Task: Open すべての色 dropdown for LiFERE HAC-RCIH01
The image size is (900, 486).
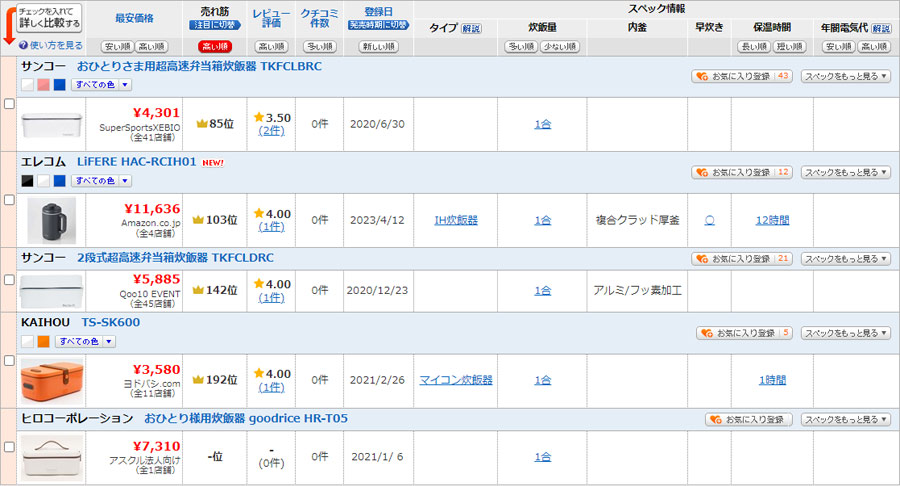Action: point(102,181)
